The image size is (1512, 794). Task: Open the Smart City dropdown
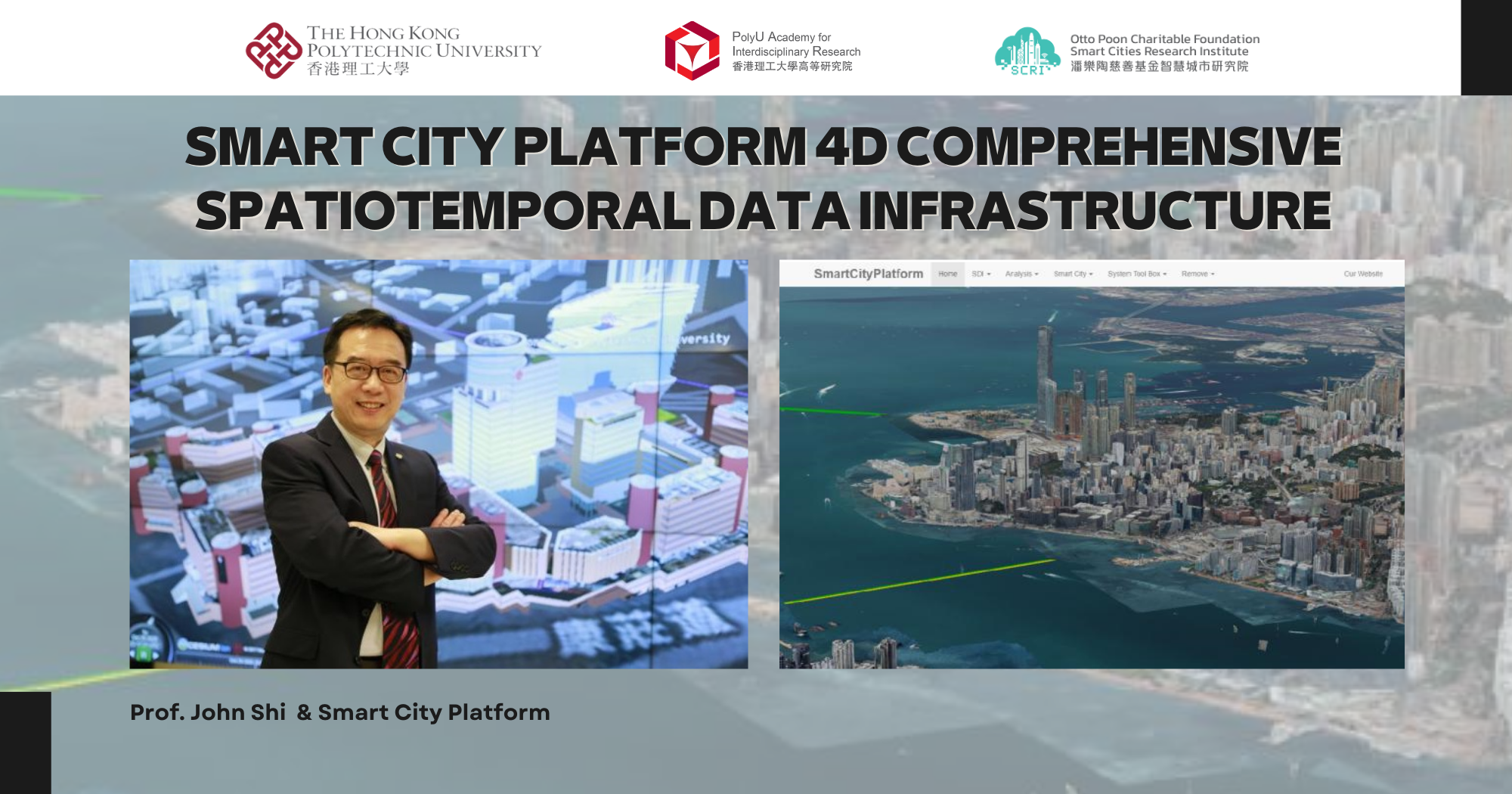coord(1073,274)
